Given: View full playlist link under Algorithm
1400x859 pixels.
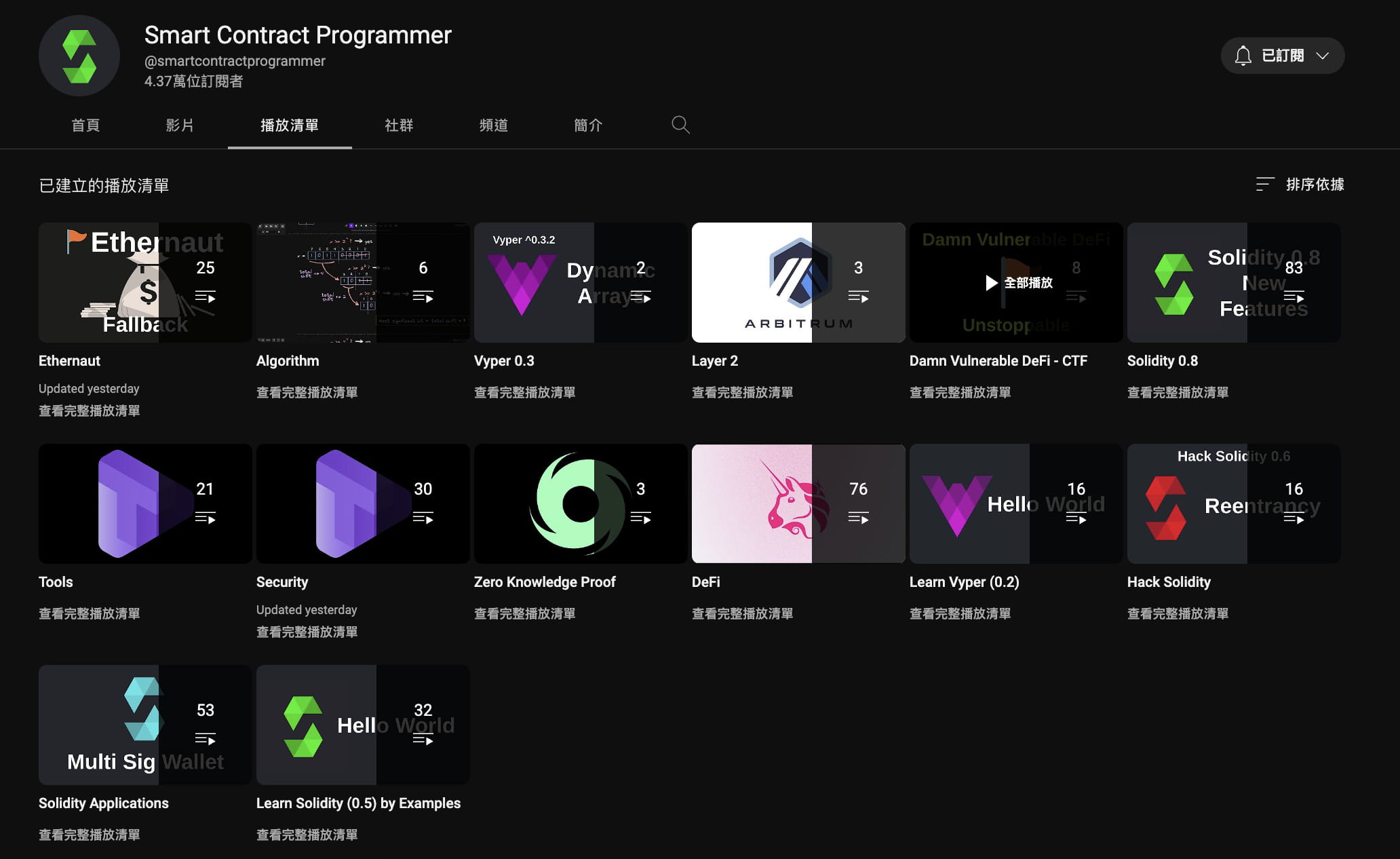Looking at the screenshot, I should (x=307, y=392).
